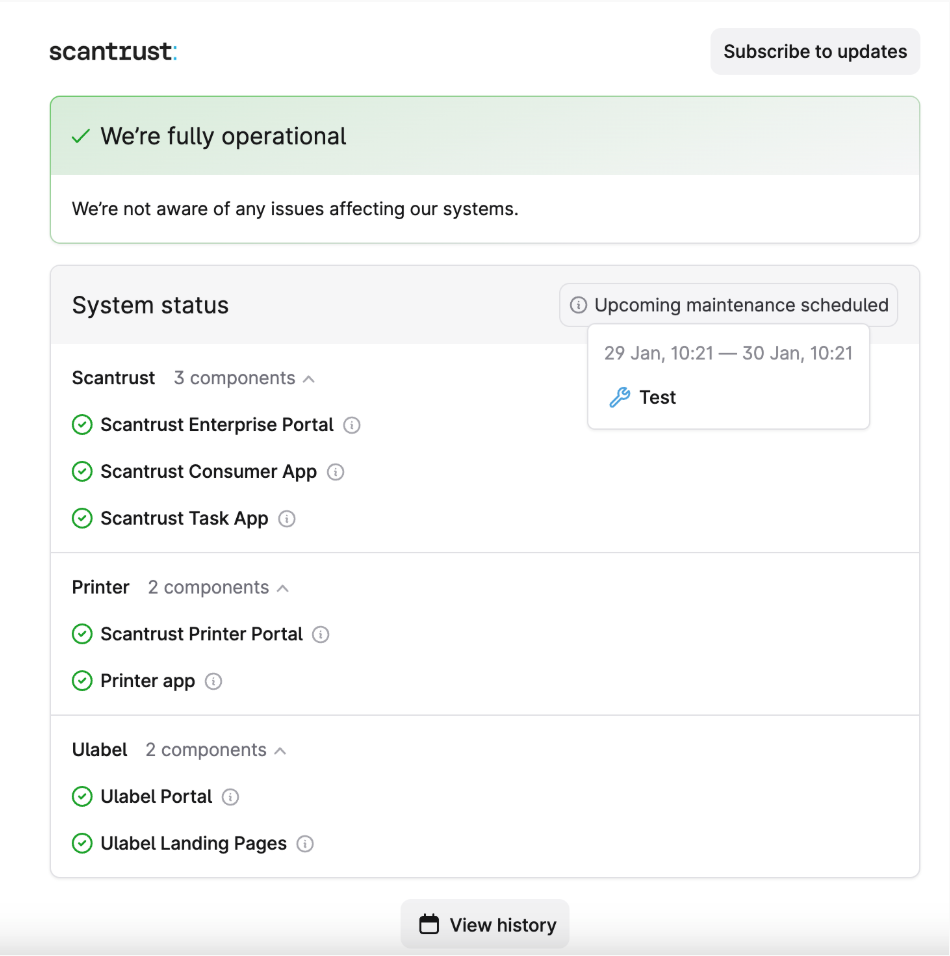Click status icon for Scantrust Enterprise Portal
Image resolution: width=950 pixels, height=956 pixels.
click(82, 424)
